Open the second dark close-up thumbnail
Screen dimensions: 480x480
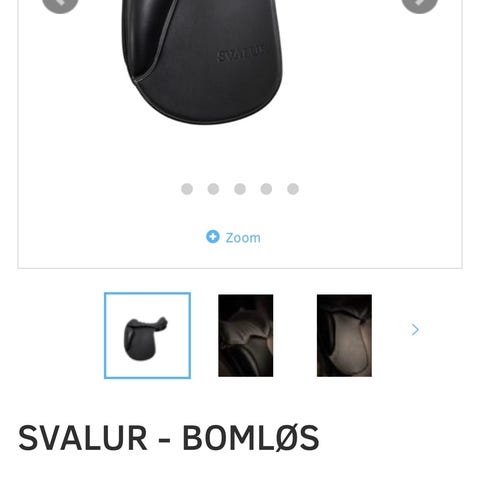pyautogui.click(x=246, y=336)
